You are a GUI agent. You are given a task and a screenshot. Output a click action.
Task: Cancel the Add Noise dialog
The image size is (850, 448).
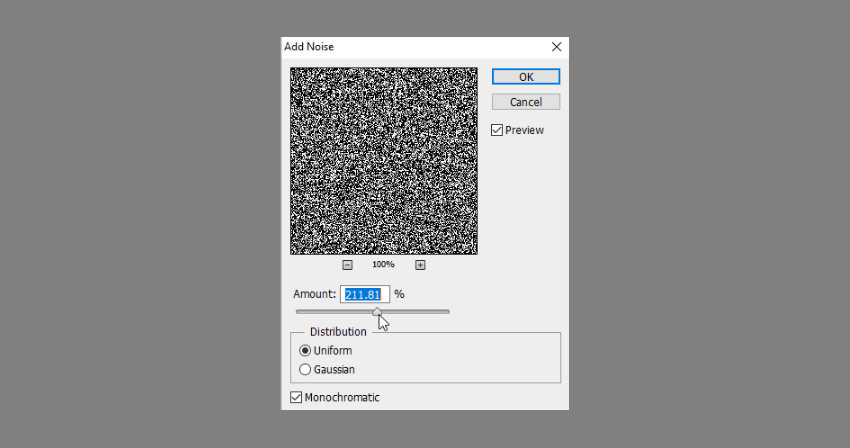[525, 102]
